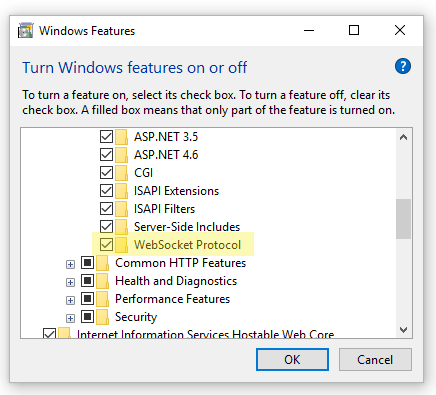This screenshot has height=395, width=436.
Task: Cancel the Windows Features dialog
Action: (375, 360)
